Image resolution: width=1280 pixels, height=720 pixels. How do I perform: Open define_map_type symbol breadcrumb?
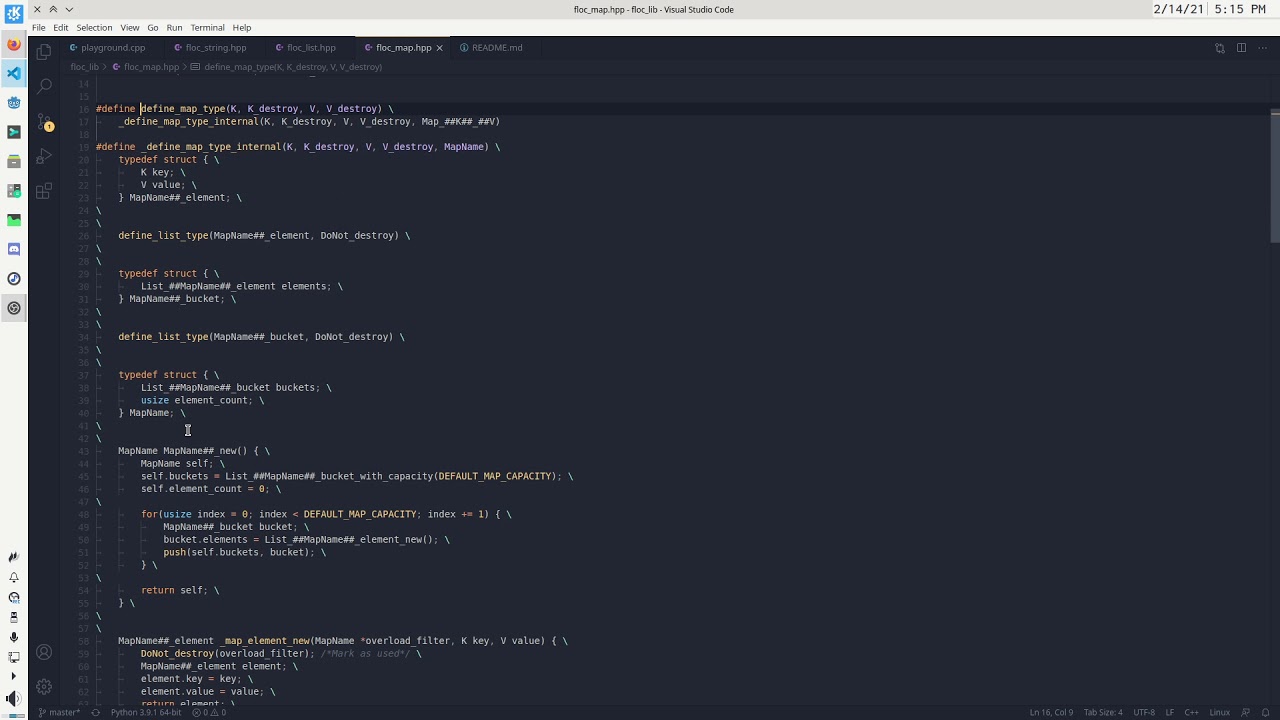pyautogui.click(x=287, y=67)
